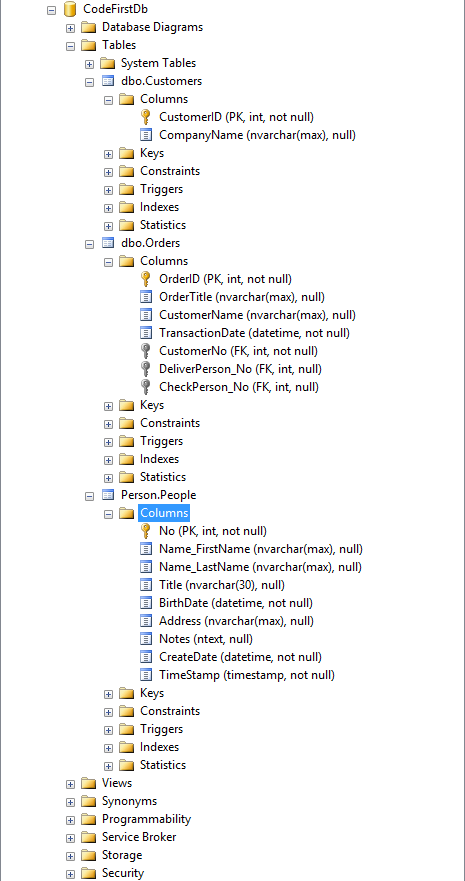Viewport: 465px width, 881px height.
Task: Click the TransactionDate column icon
Action: pyautogui.click(x=145, y=333)
